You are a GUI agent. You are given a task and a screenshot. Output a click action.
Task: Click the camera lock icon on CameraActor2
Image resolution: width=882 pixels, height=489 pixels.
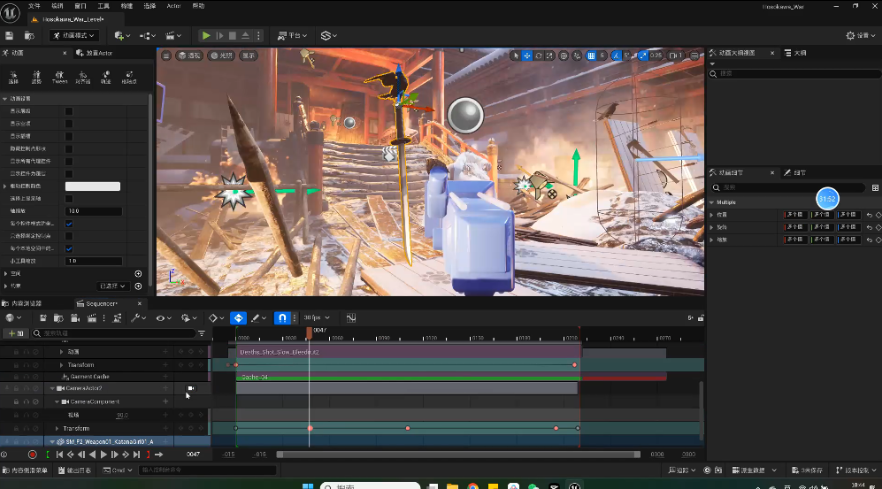(191, 388)
